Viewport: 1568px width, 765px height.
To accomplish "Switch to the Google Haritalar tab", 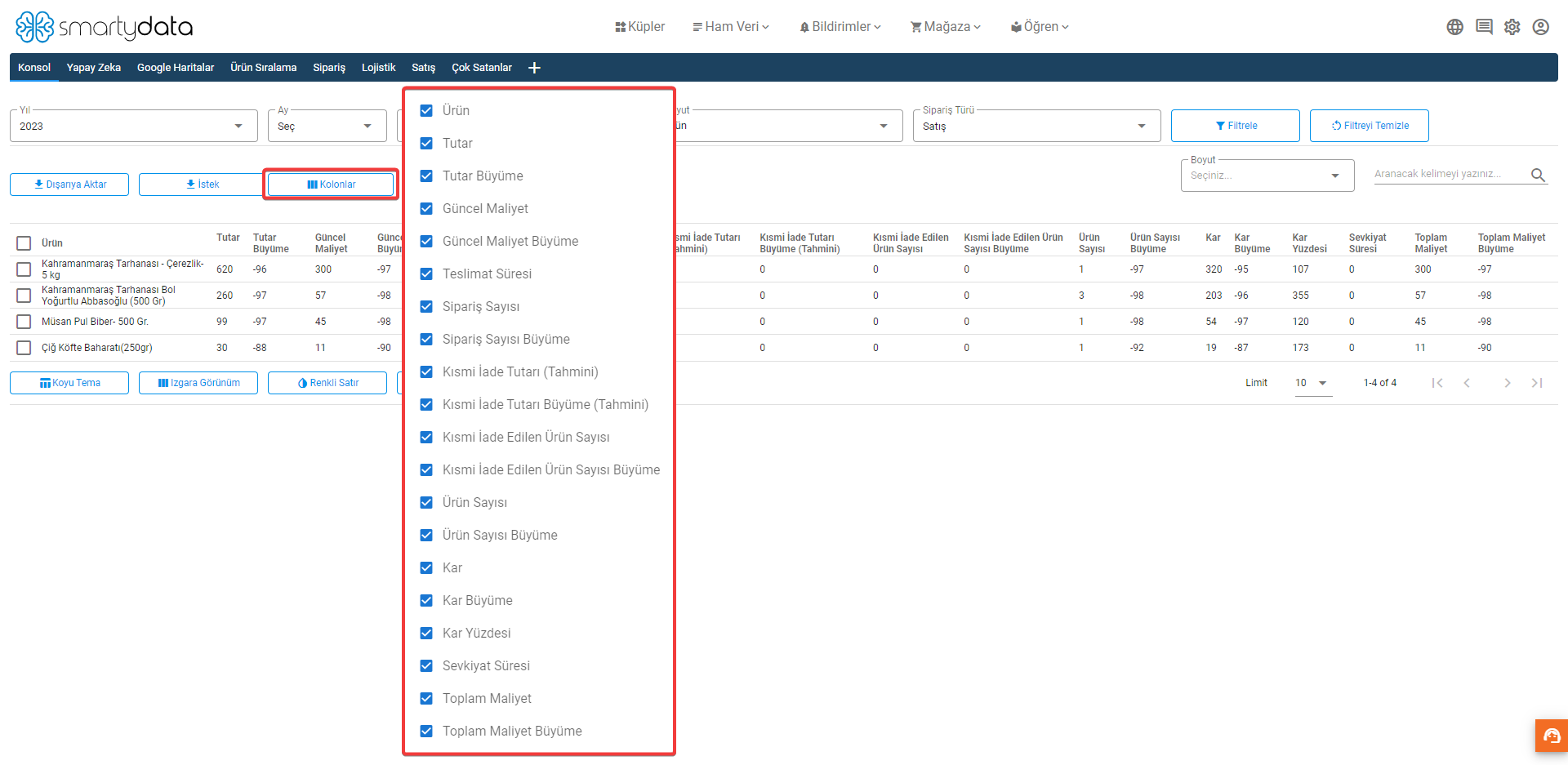I will [176, 68].
